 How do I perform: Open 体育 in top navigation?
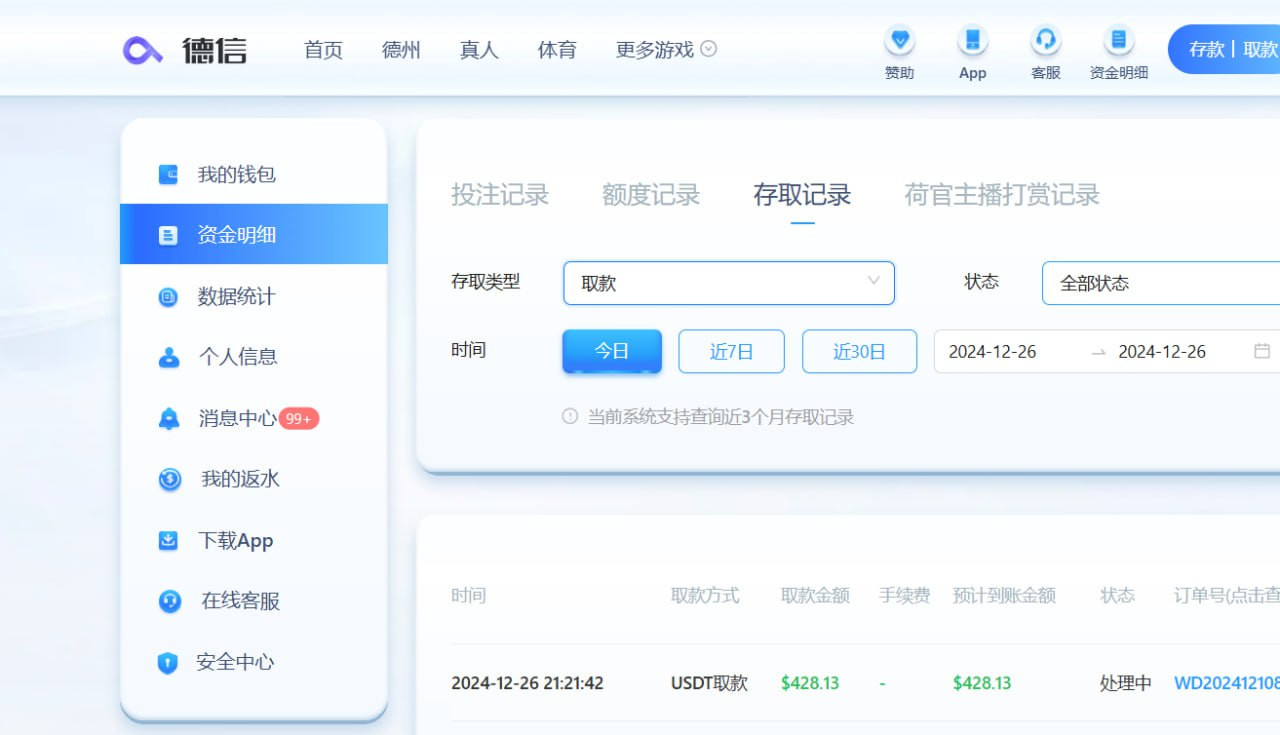(557, 50)
